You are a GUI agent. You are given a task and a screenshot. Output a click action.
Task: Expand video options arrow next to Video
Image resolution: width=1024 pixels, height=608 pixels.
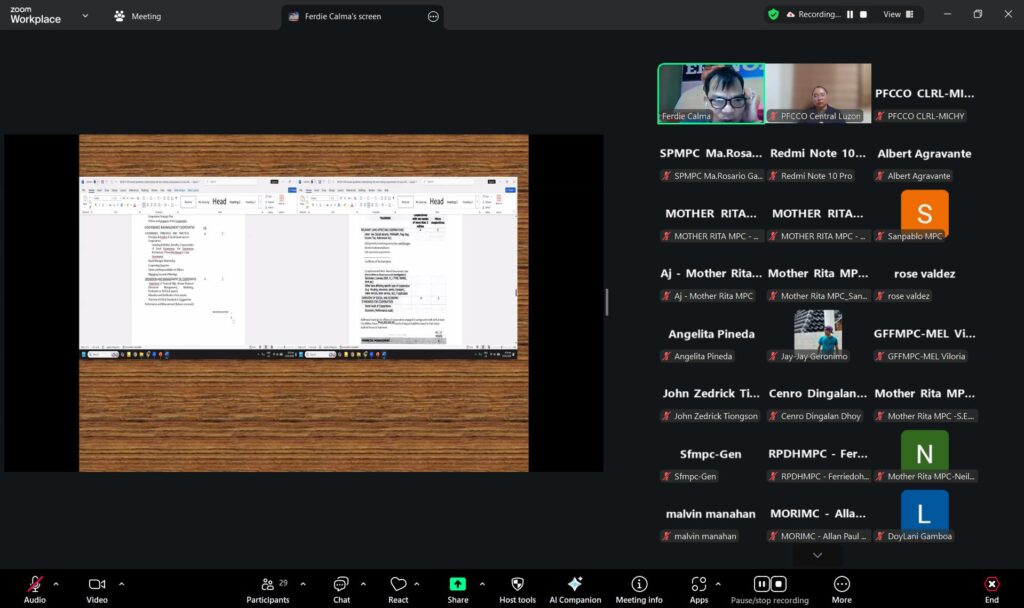(122, 583)
